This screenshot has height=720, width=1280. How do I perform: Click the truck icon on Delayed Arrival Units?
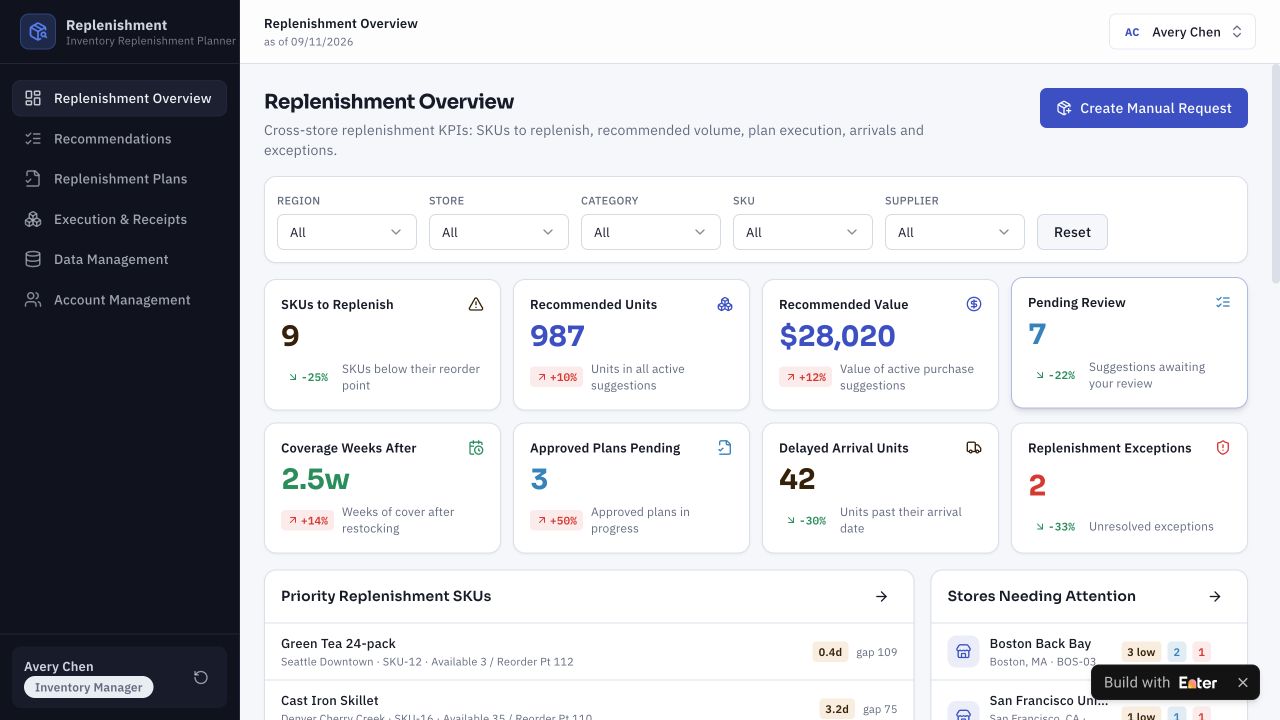click(x=974, y=448)
